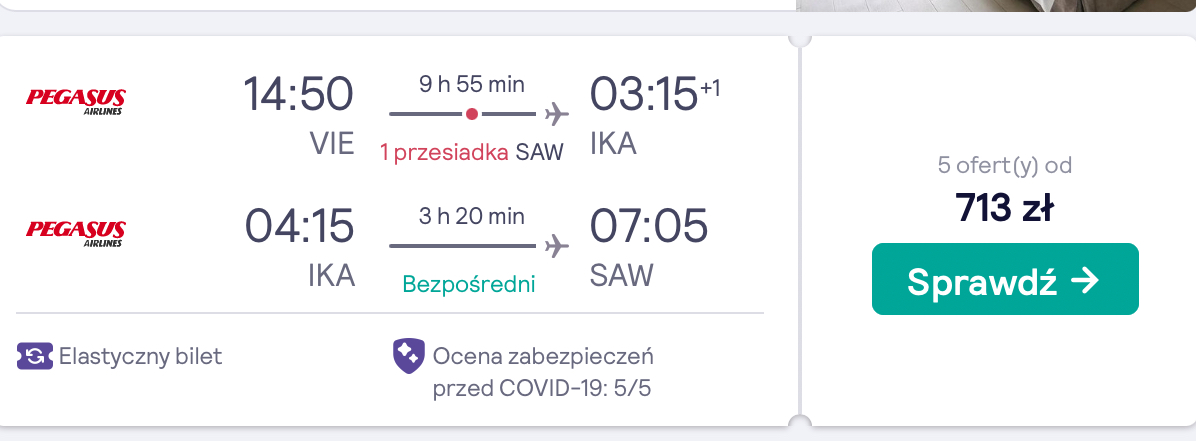The width and height of the screenshot is (1196, 441).
Task: Click the Sprawdź button
Action: [x=1005, y=279]
